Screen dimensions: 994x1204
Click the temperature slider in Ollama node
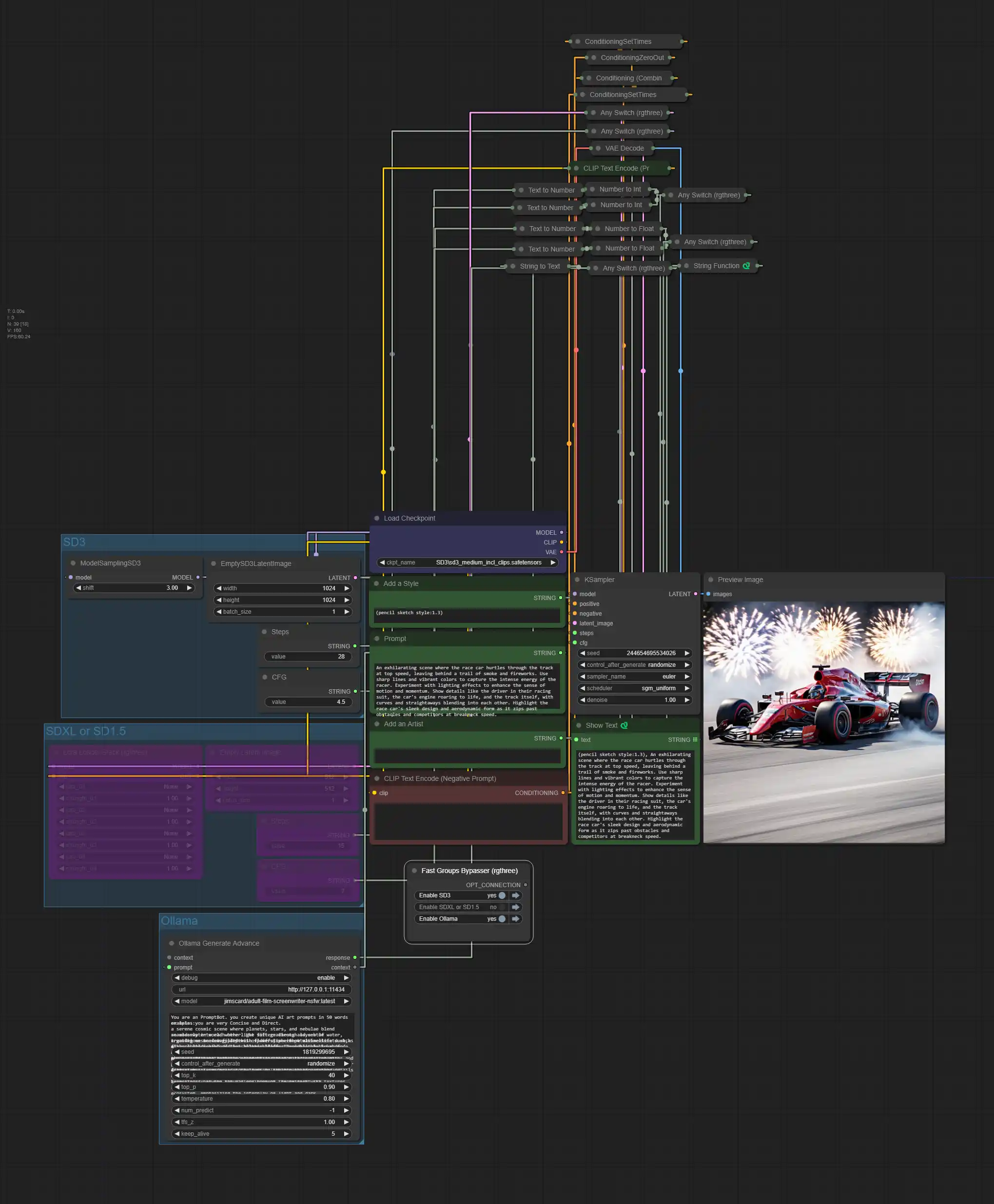[x=262, y=1099]
